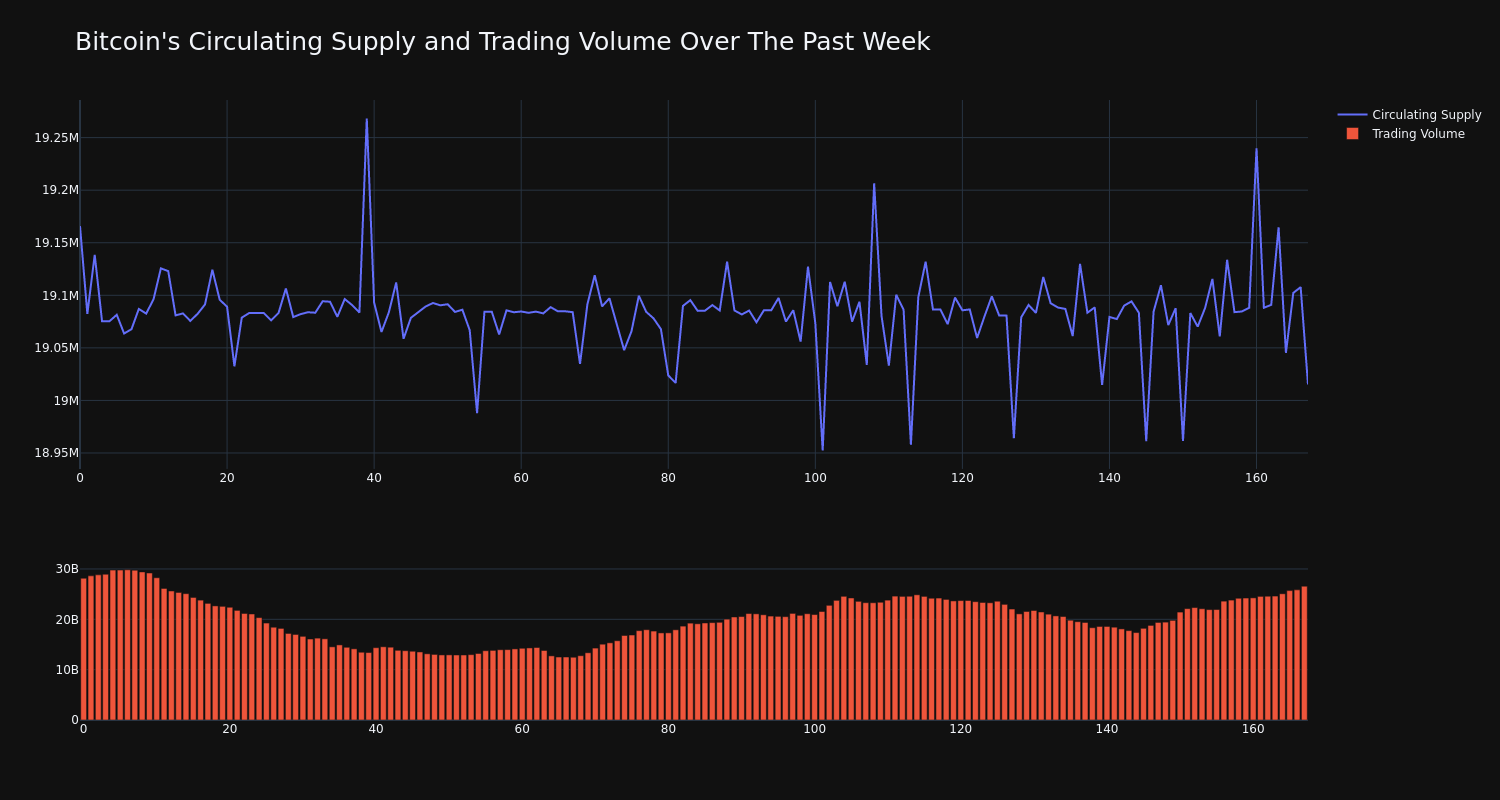This screenshot has width=1500, height=800.
Task: Click the 80 tick on volume chart x-axis
Action: 668,729
